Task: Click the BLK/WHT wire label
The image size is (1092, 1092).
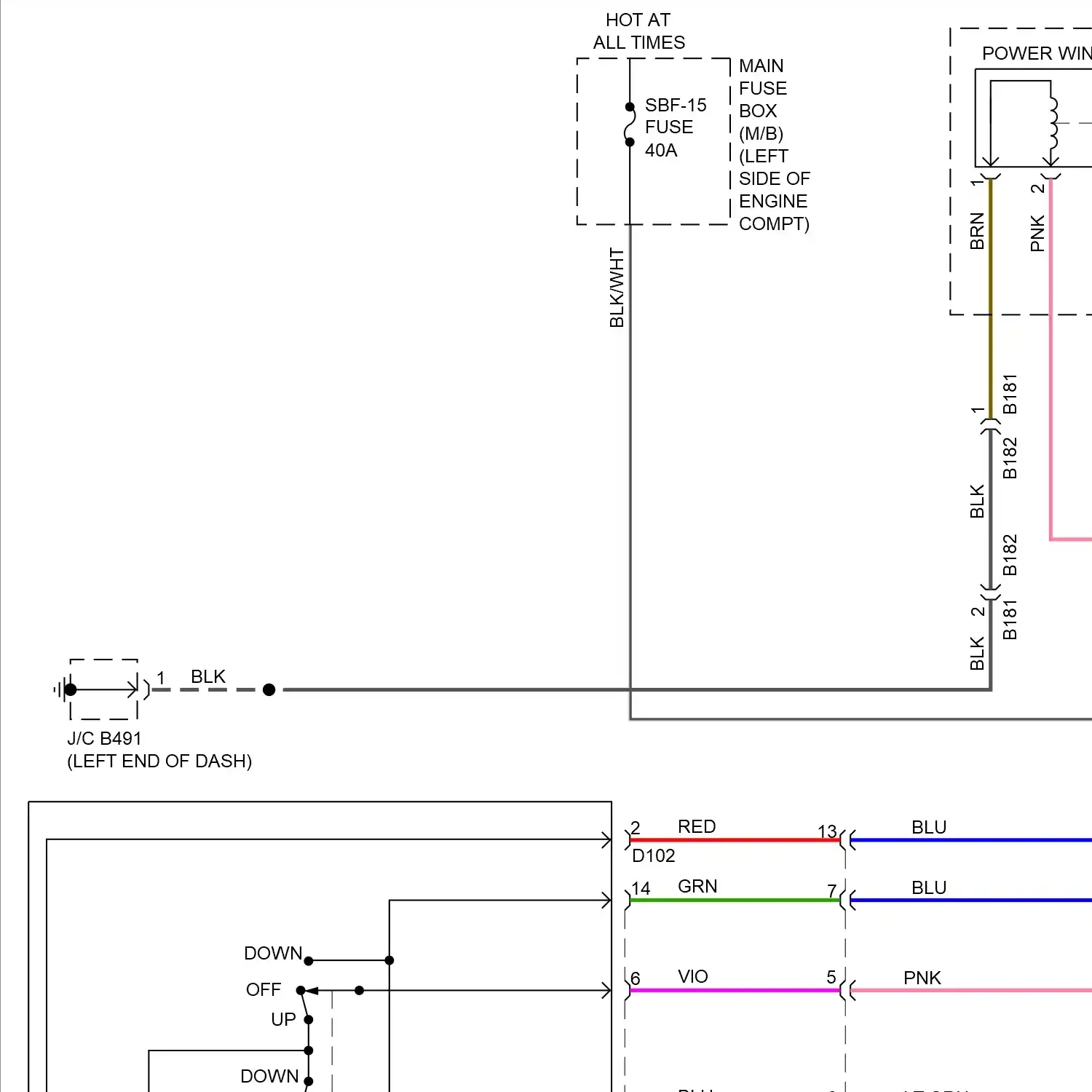Action: pyautogui.click(x=617, y=288)
